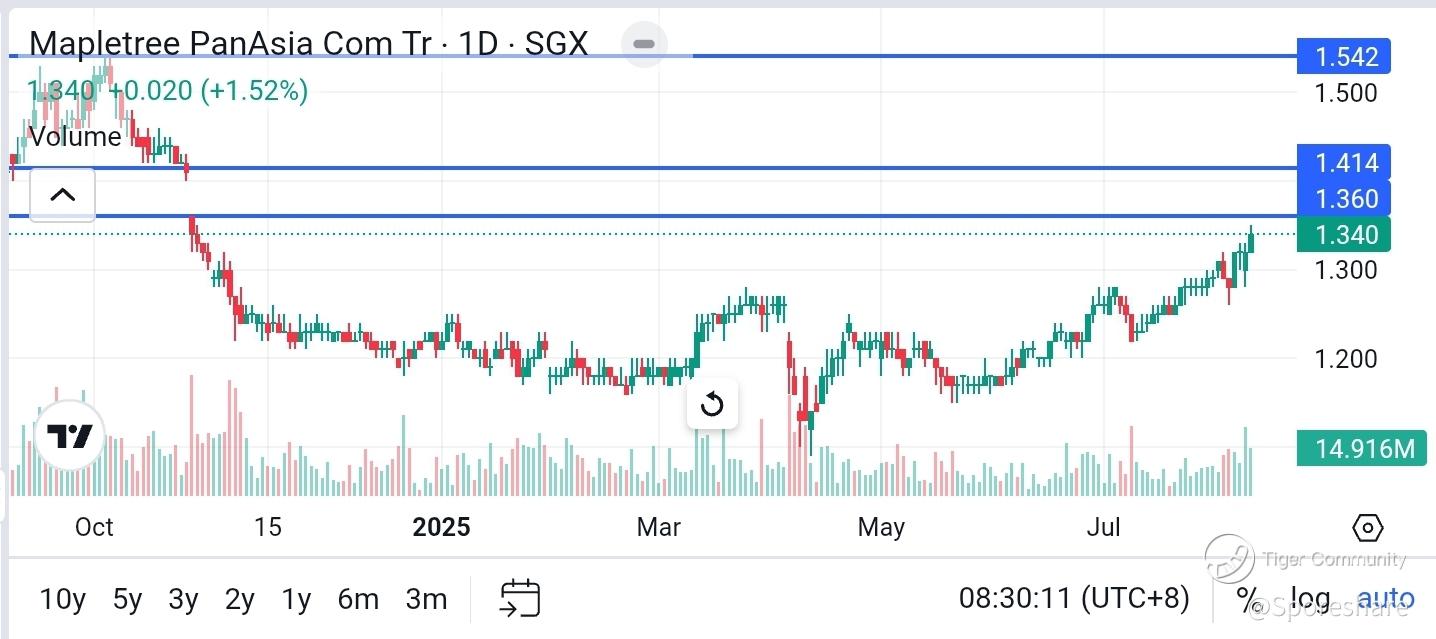The image size is (1436, 639).
Task: Switch to the 3y time range
Action: [183, 599]
